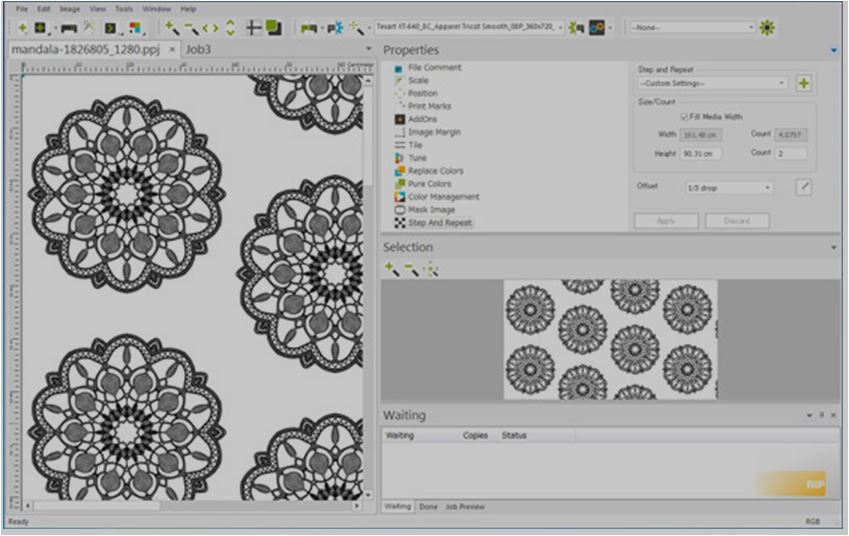Open the Image menu
The height and width of the screenshot is (536, 849).
(69, 9)
